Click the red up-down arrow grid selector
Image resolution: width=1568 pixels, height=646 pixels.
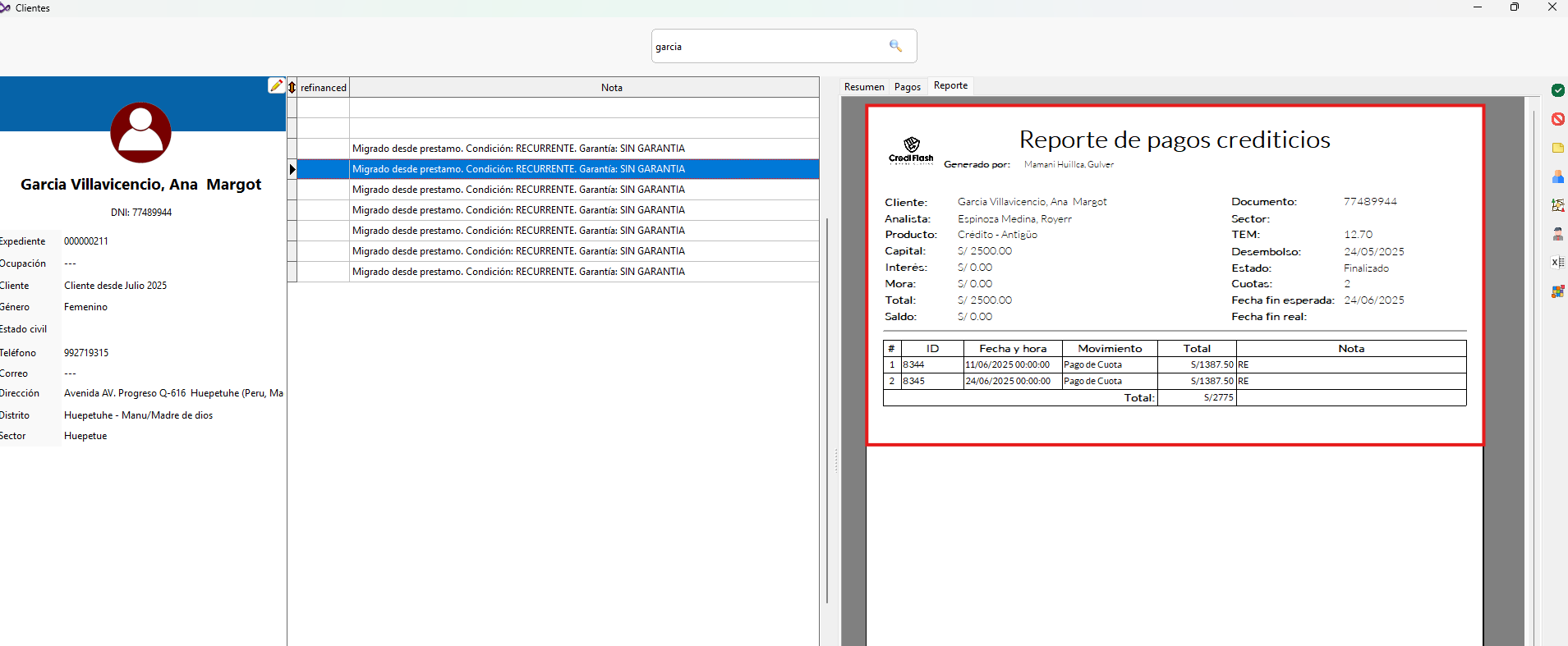click(x=292, y=87)
